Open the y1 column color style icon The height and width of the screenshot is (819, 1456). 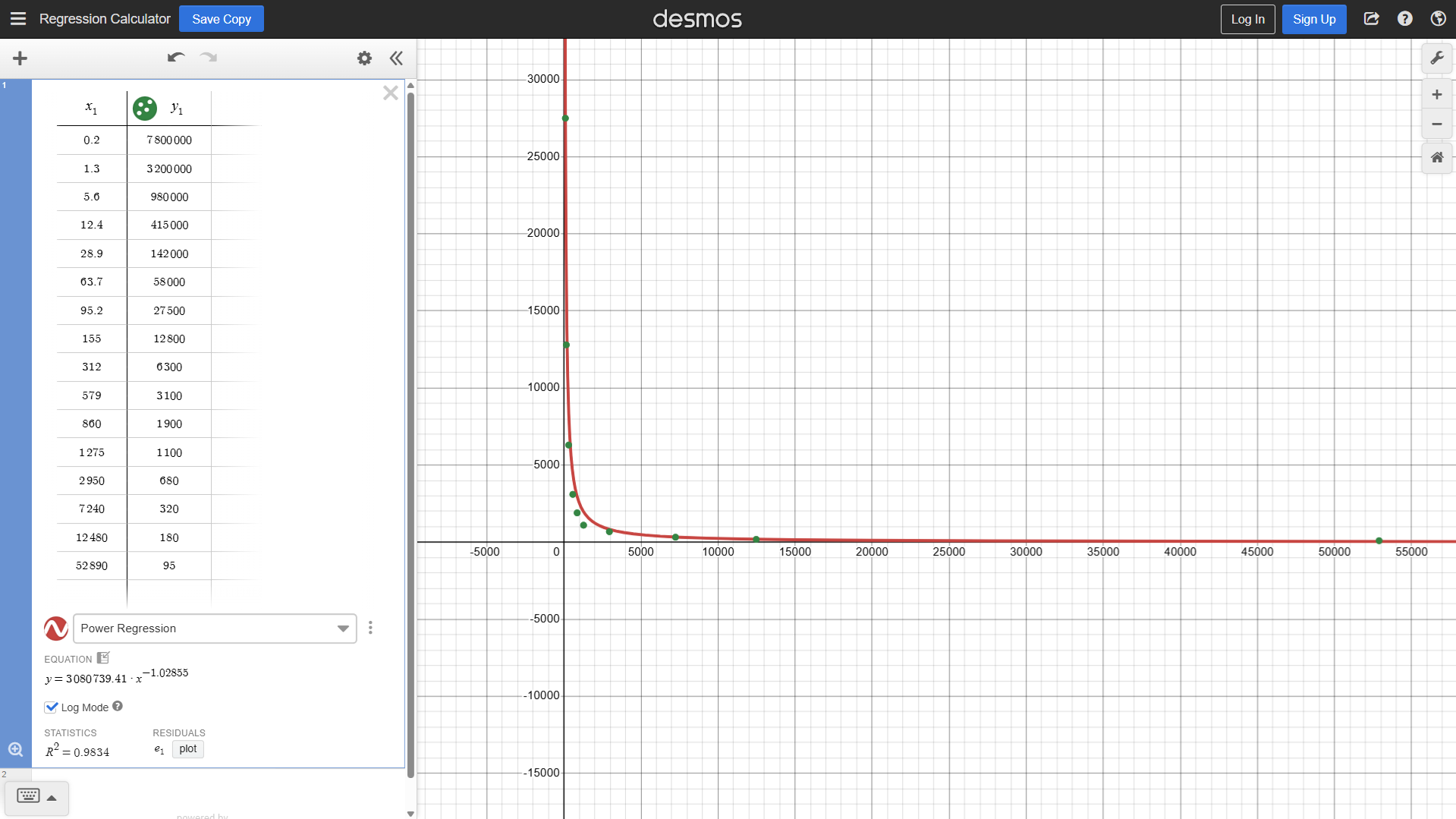[145, 109]
